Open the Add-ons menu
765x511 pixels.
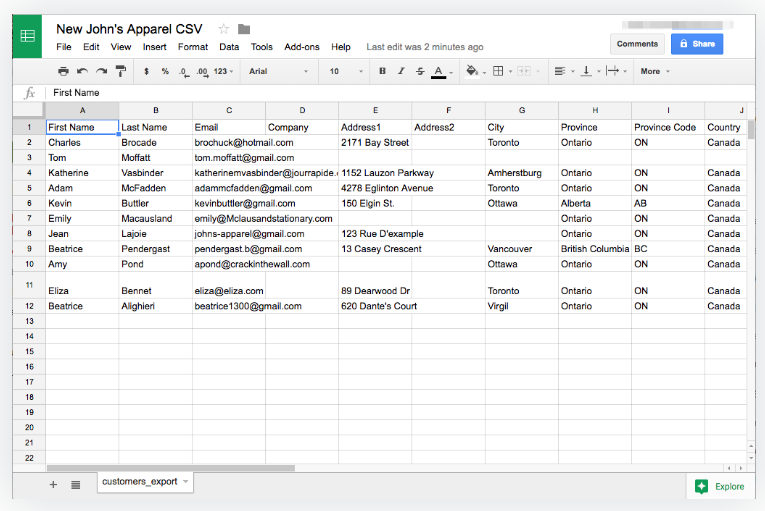coord(302,47)
